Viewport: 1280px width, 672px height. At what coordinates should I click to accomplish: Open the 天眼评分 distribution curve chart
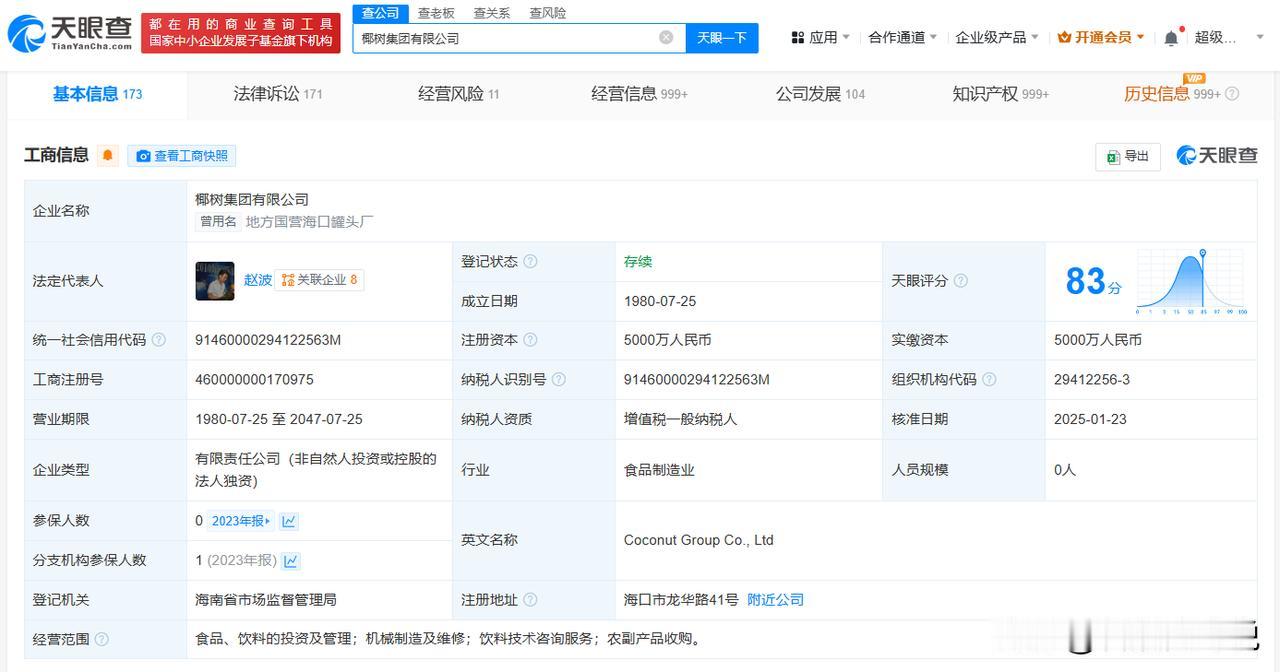tap(1191, 281)
